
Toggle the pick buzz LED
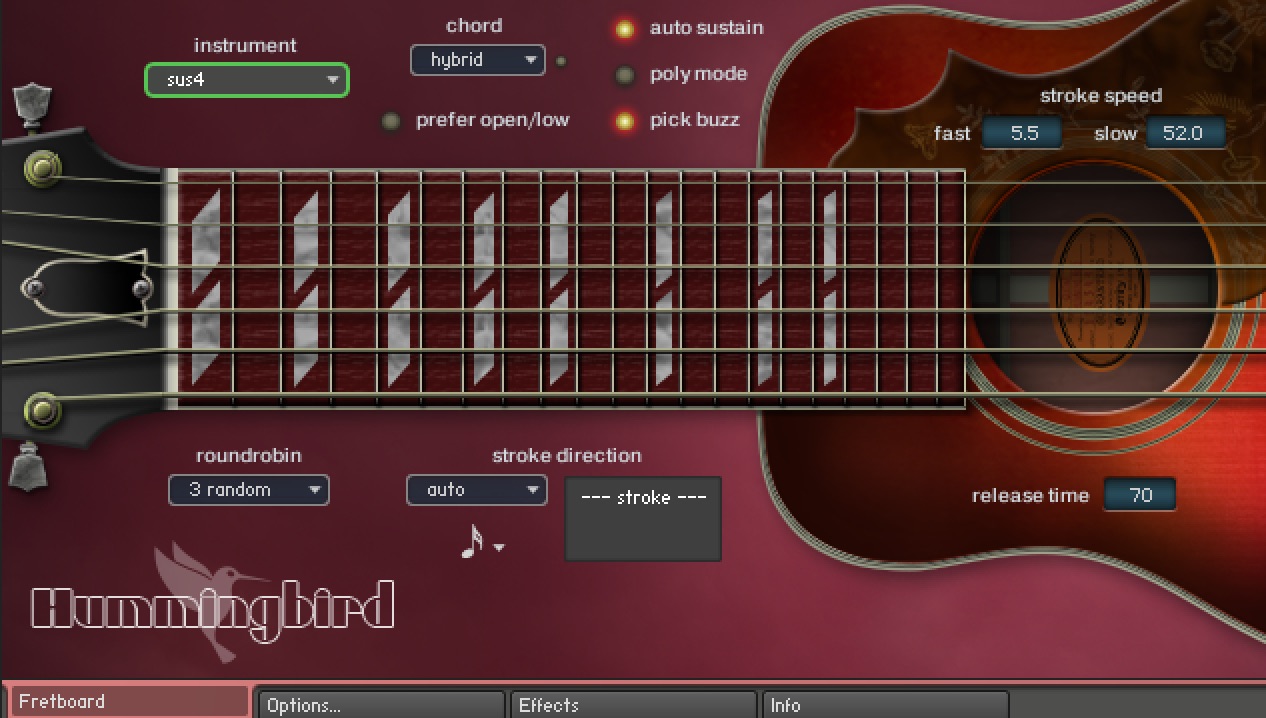[x=624, y=121]
